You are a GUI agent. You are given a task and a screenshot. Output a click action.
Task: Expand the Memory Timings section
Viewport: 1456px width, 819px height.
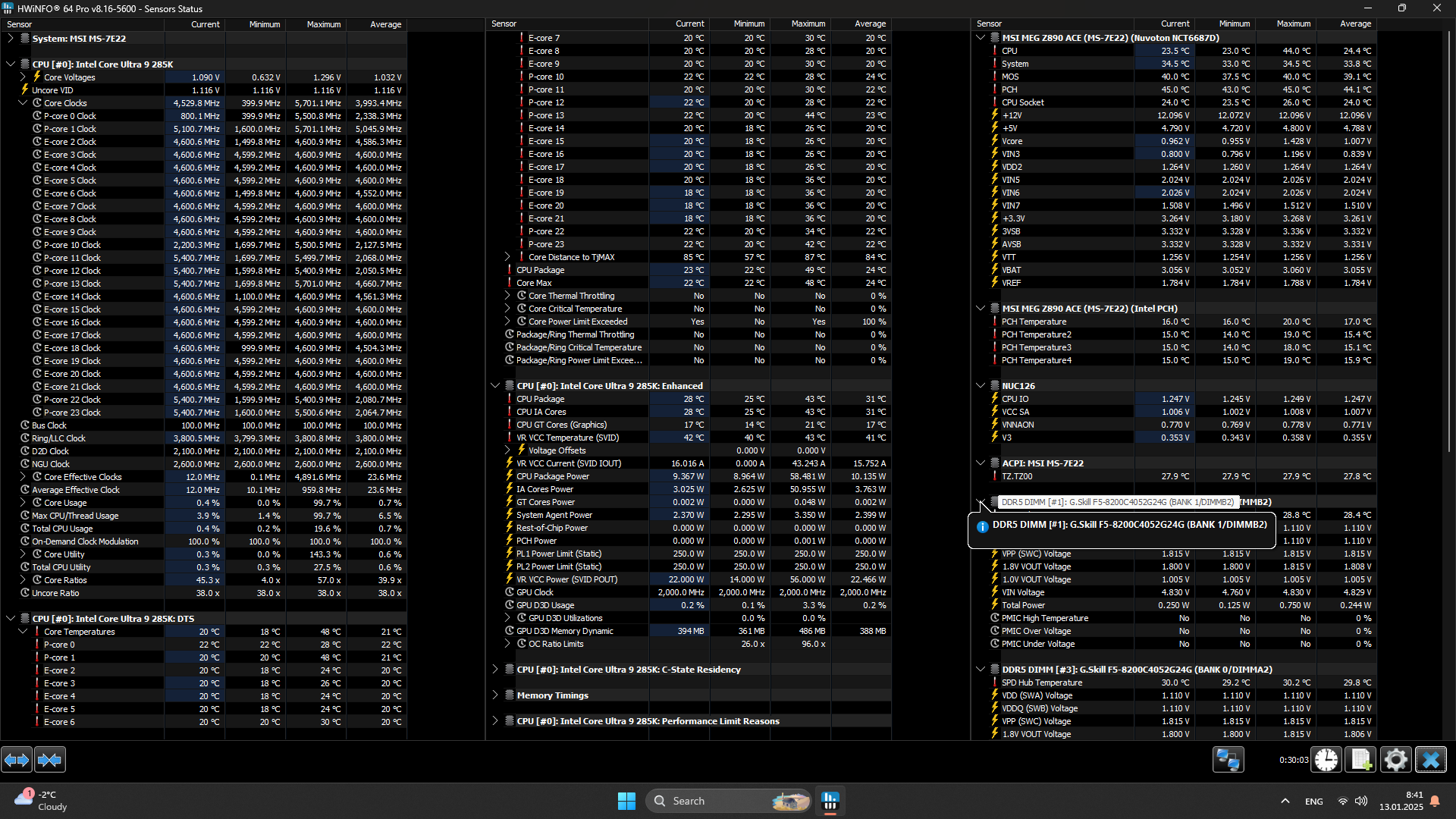(495, 695)
